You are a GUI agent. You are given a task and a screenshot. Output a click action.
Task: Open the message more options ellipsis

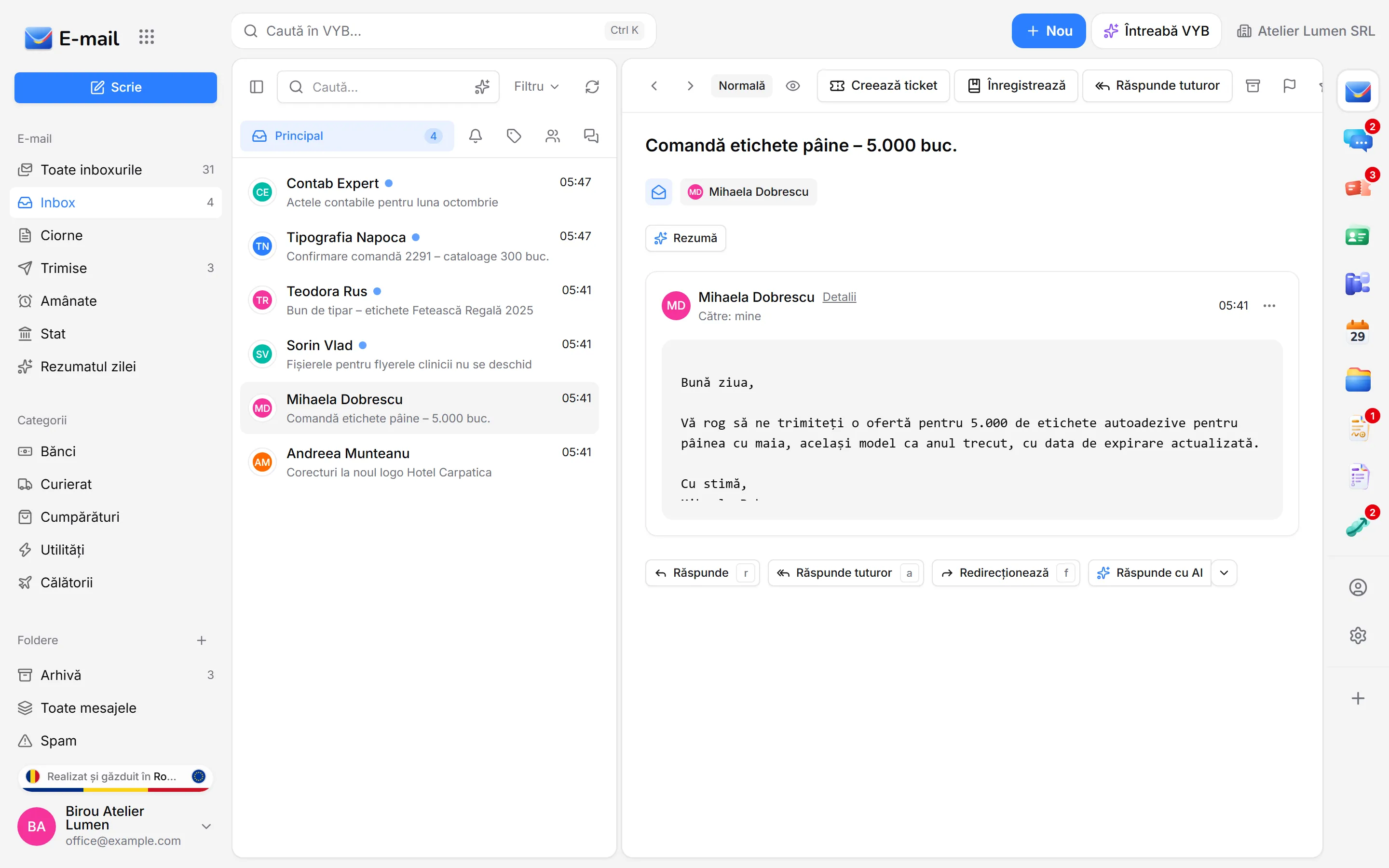[1269, 305]
